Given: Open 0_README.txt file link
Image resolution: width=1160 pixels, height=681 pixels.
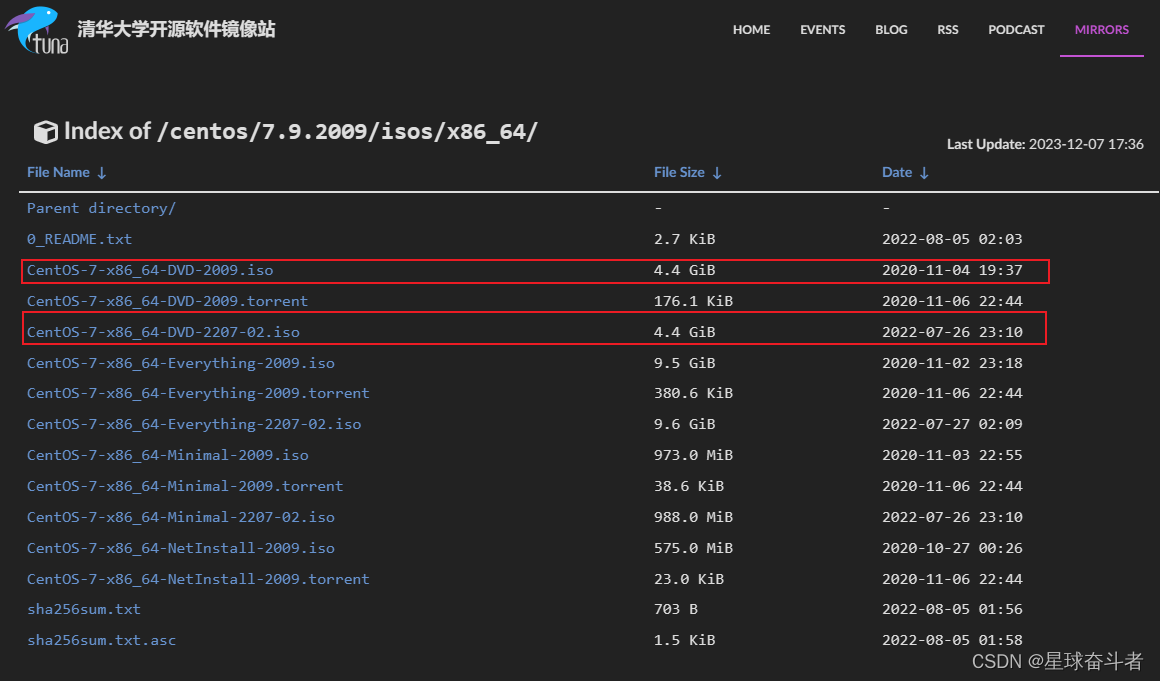Looking at the screenshot, I should coord(80,240).
